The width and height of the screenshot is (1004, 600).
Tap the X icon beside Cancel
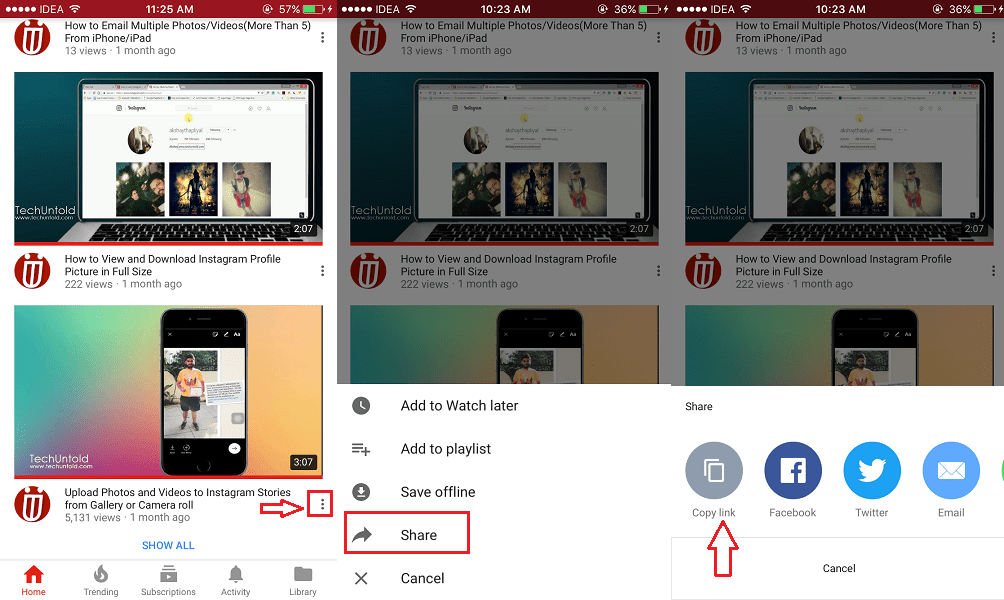coord(360,578)
